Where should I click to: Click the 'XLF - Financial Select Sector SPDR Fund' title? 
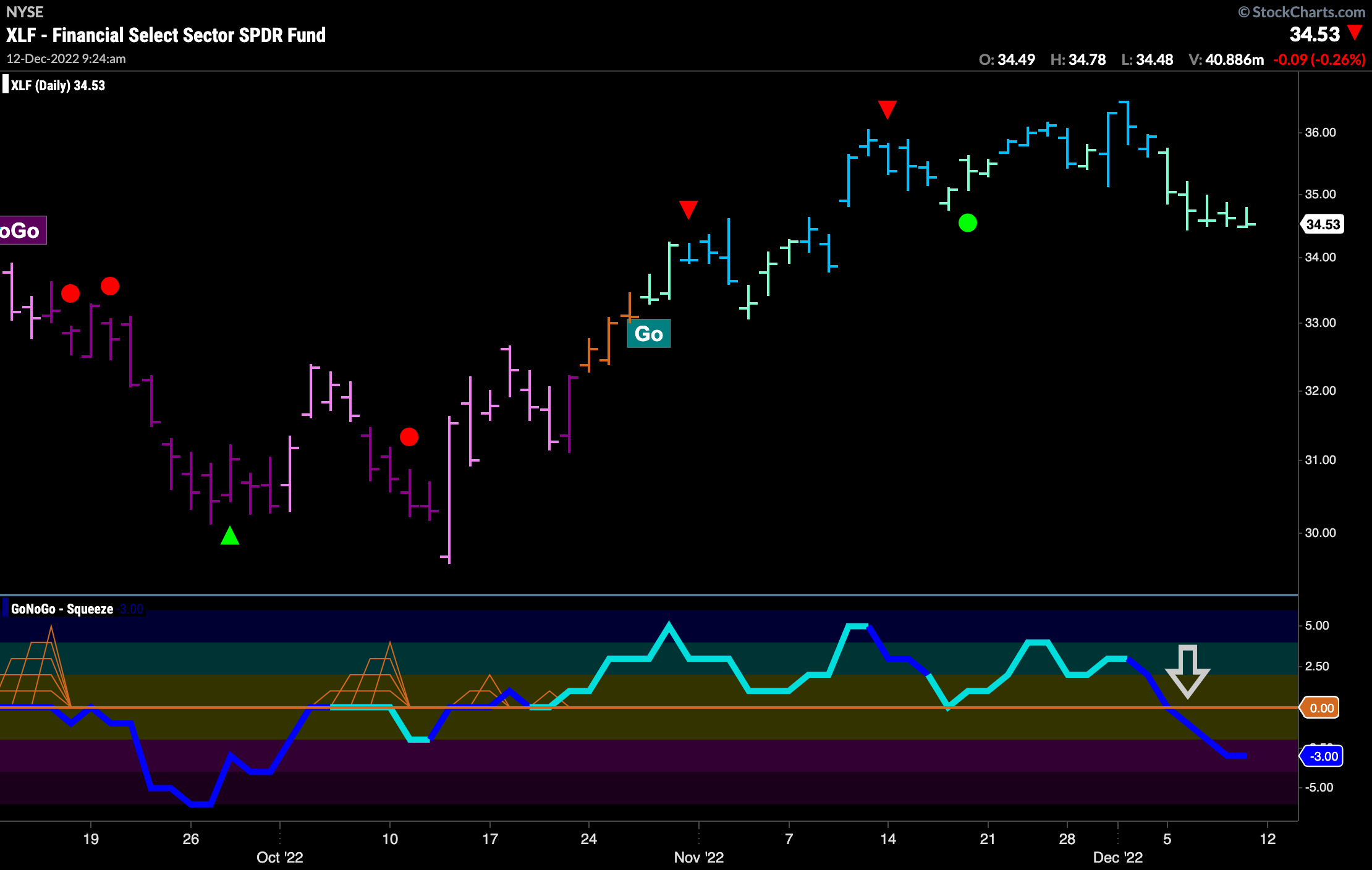pyautogui.click(x=166, y=35)
